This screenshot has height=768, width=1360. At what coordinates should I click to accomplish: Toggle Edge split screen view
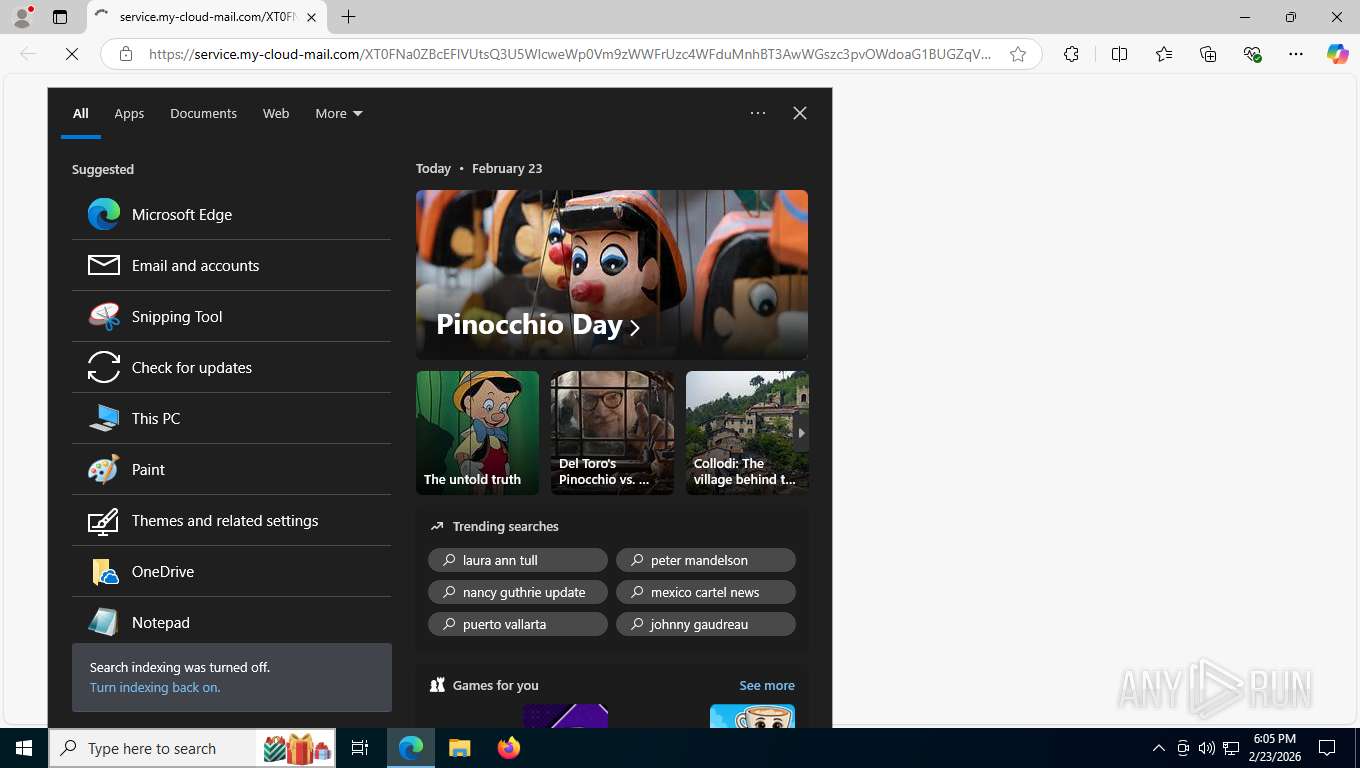(x=1120, y=54)
